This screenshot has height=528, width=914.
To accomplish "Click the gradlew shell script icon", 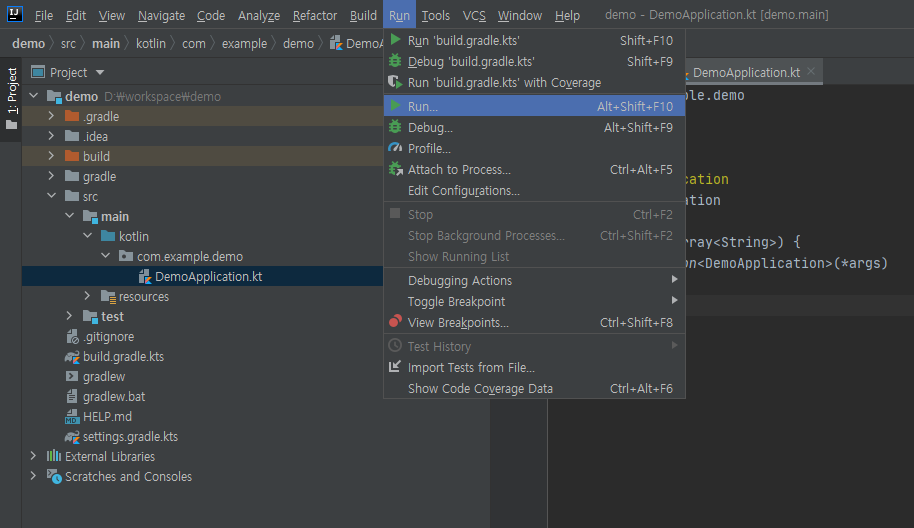I will [72, 376].
